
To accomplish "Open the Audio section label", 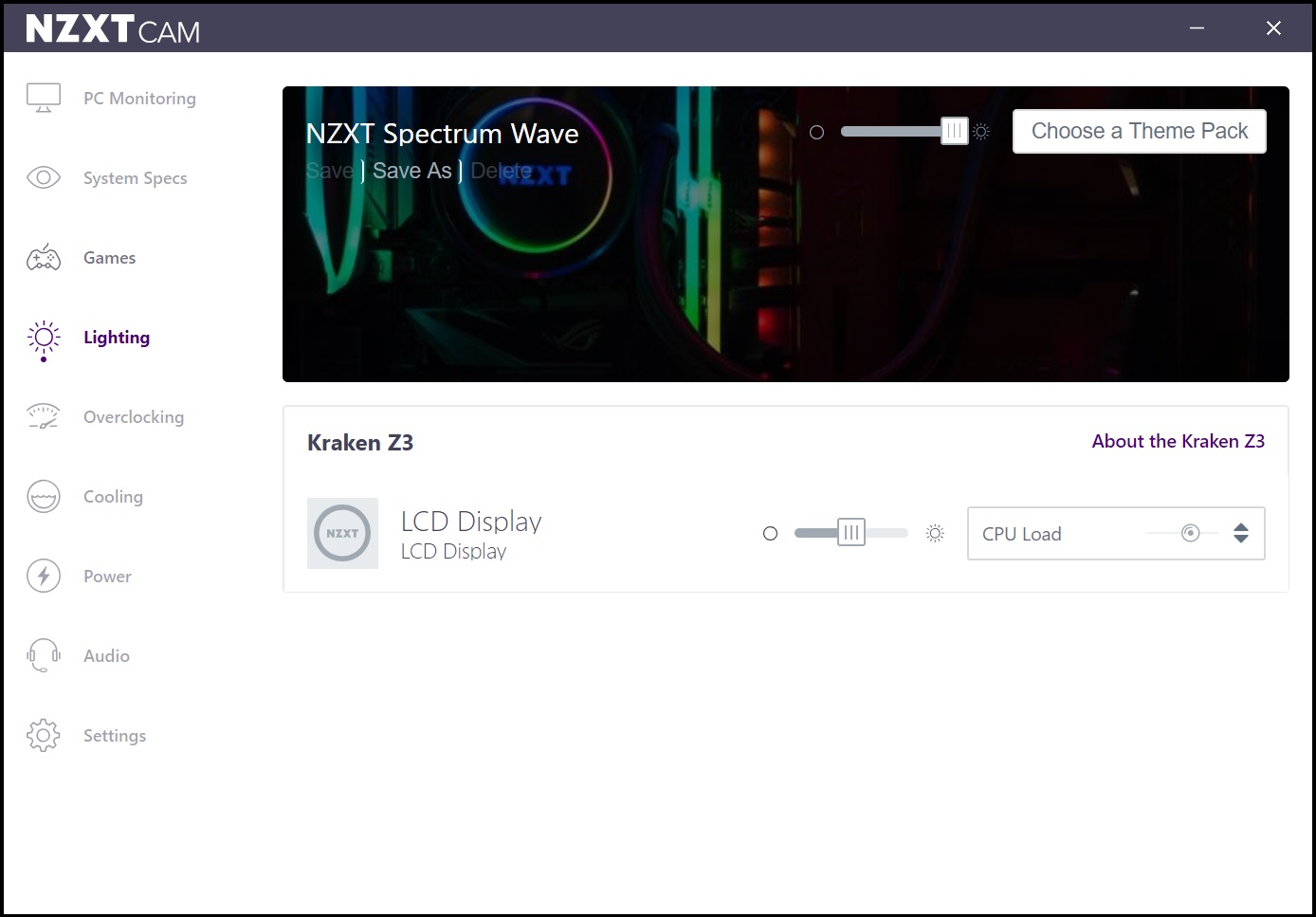I will tap(106, 656).
